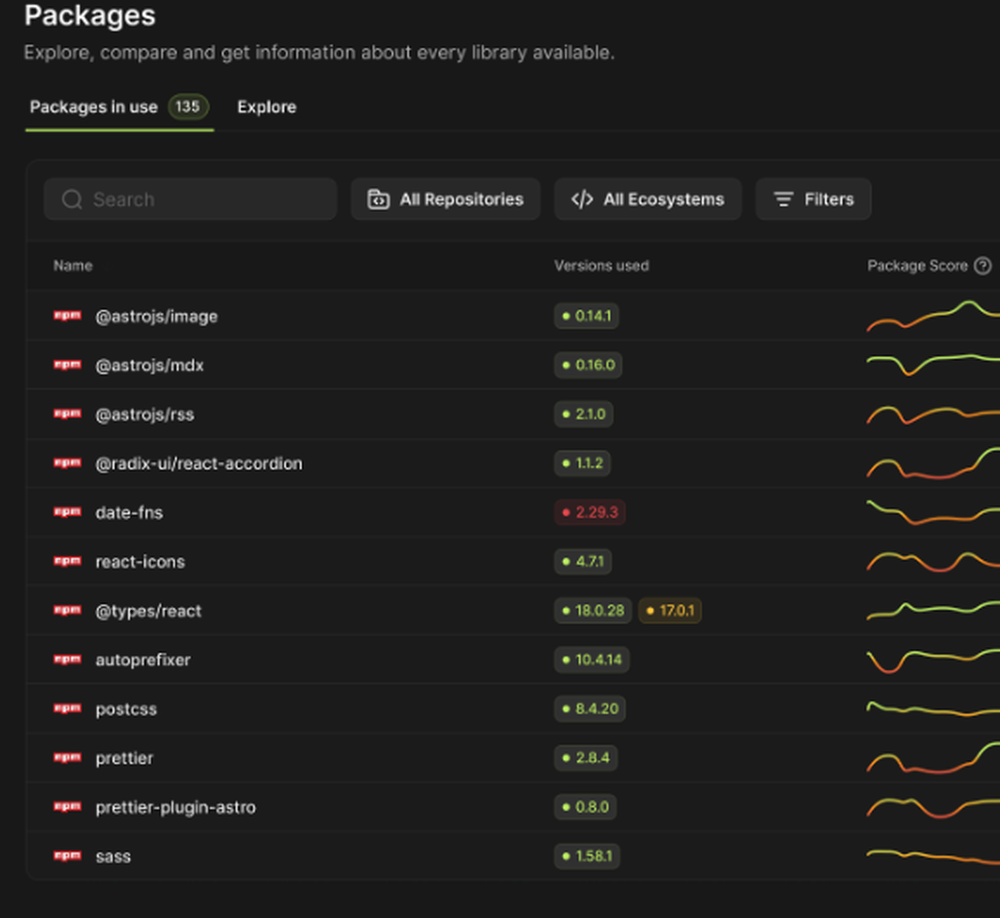The height and width of the screenshot is (918, 1000).
Task: Click the red version badge 2.29.3
Action: [590, 512]
